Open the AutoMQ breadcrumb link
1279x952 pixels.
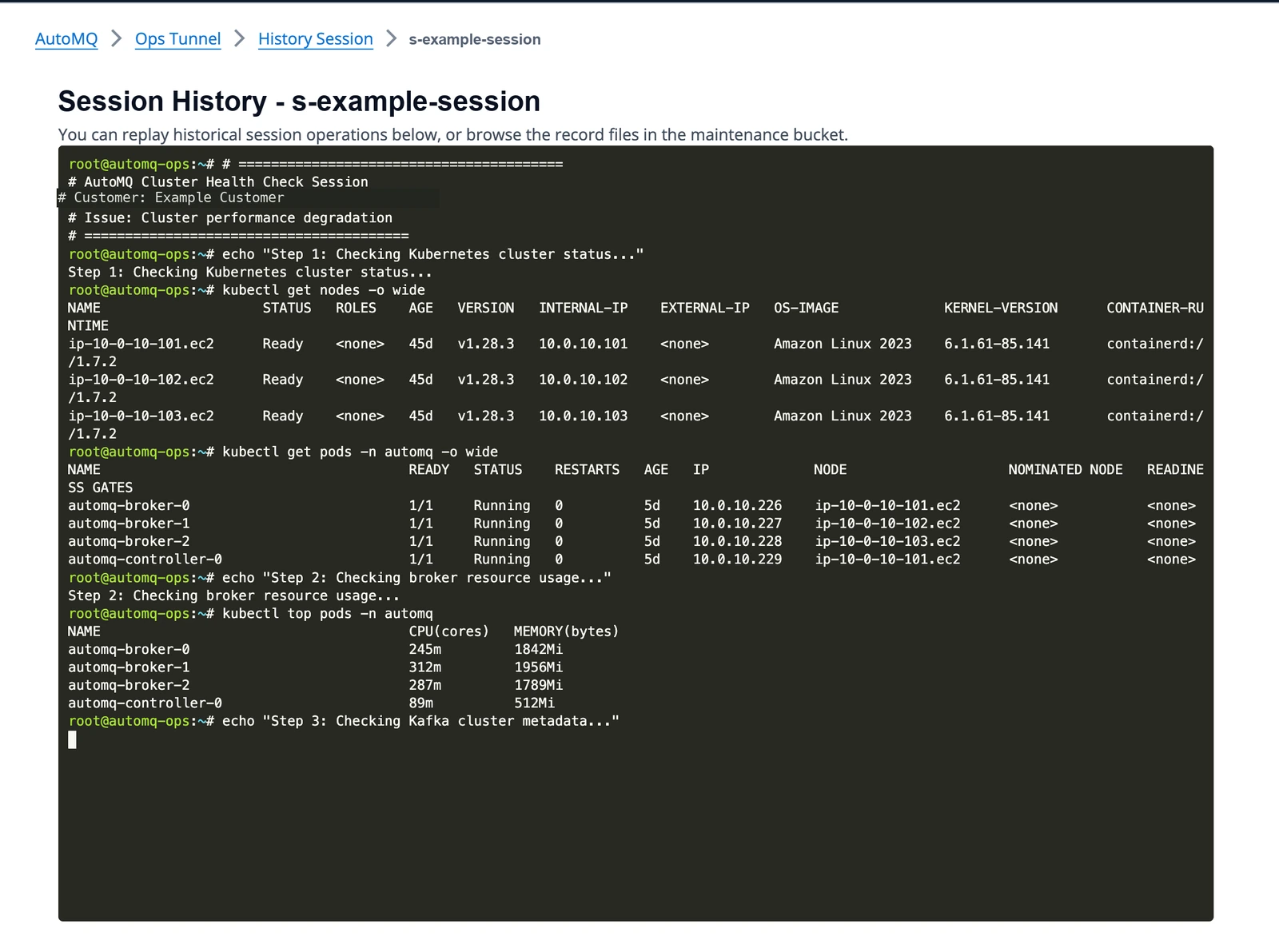click(66, 39)
